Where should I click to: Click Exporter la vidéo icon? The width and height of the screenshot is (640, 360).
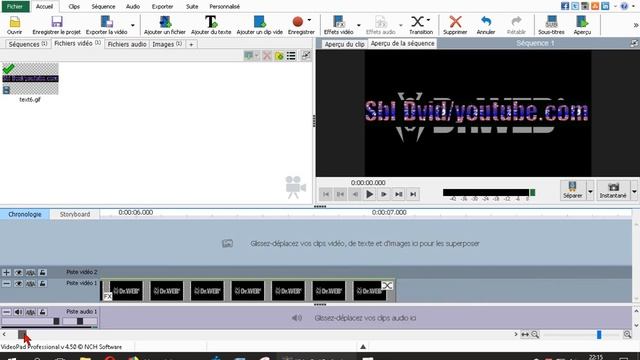click(x=106, y=22)
